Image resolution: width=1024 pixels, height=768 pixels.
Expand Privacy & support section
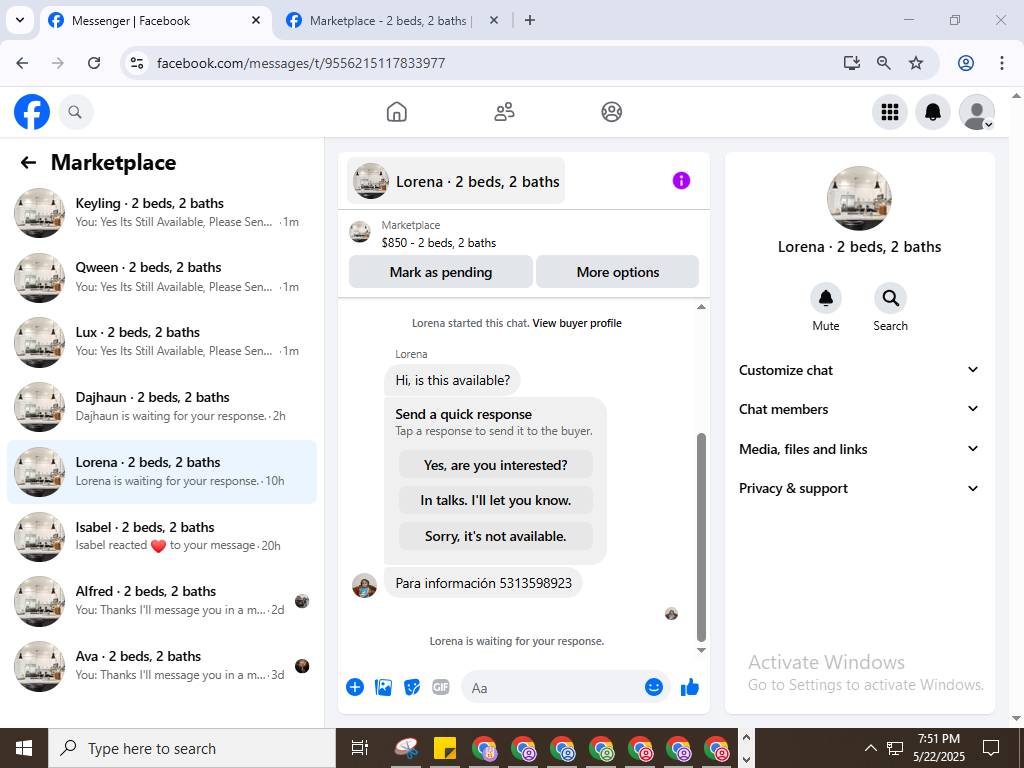pyautogui.click(x=859, y=488)
